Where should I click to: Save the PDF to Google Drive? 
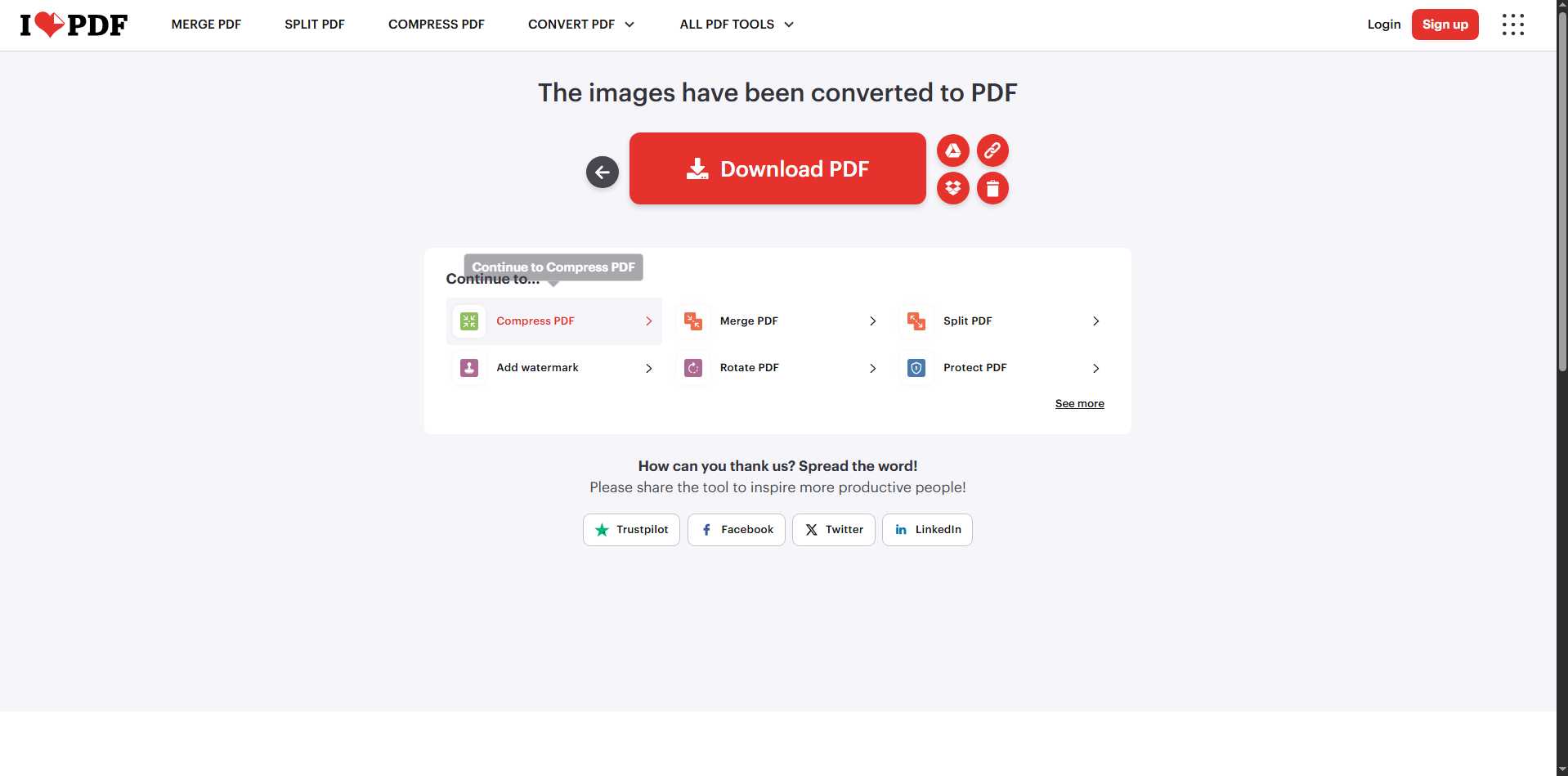click(x=952, y=150)
